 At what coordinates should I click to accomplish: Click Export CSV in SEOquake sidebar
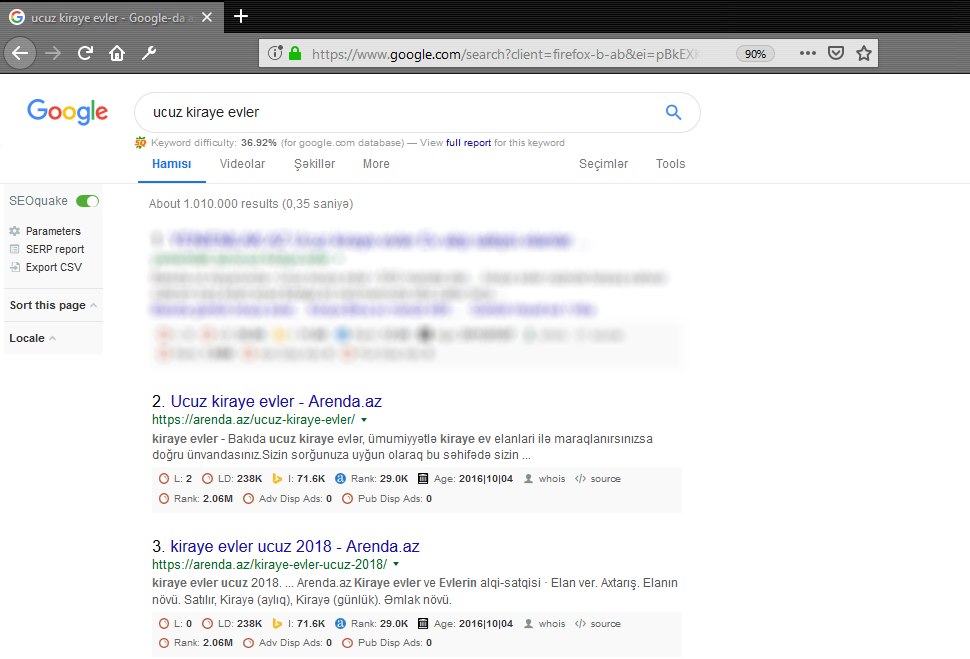53,267
